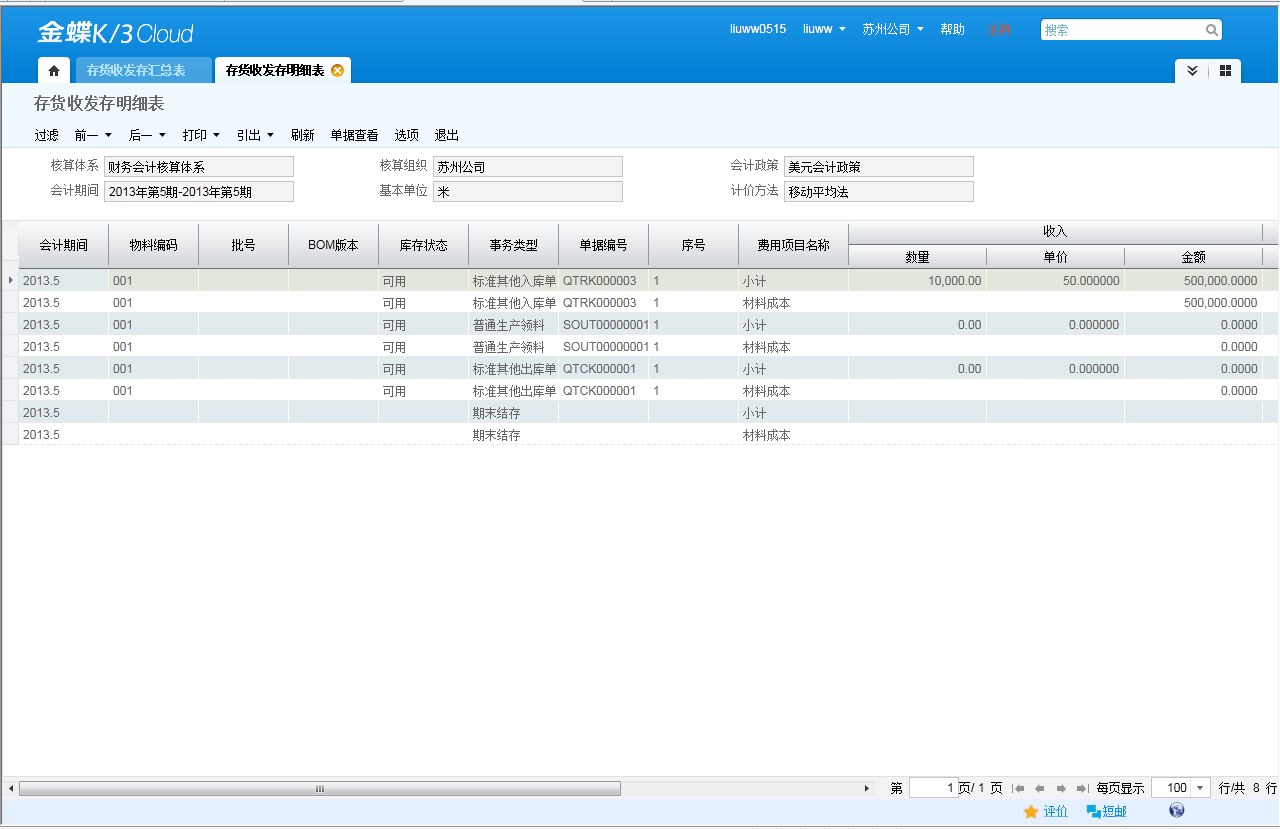
Task: Click the 注销 logout link
Action: (x=997, y=30)
